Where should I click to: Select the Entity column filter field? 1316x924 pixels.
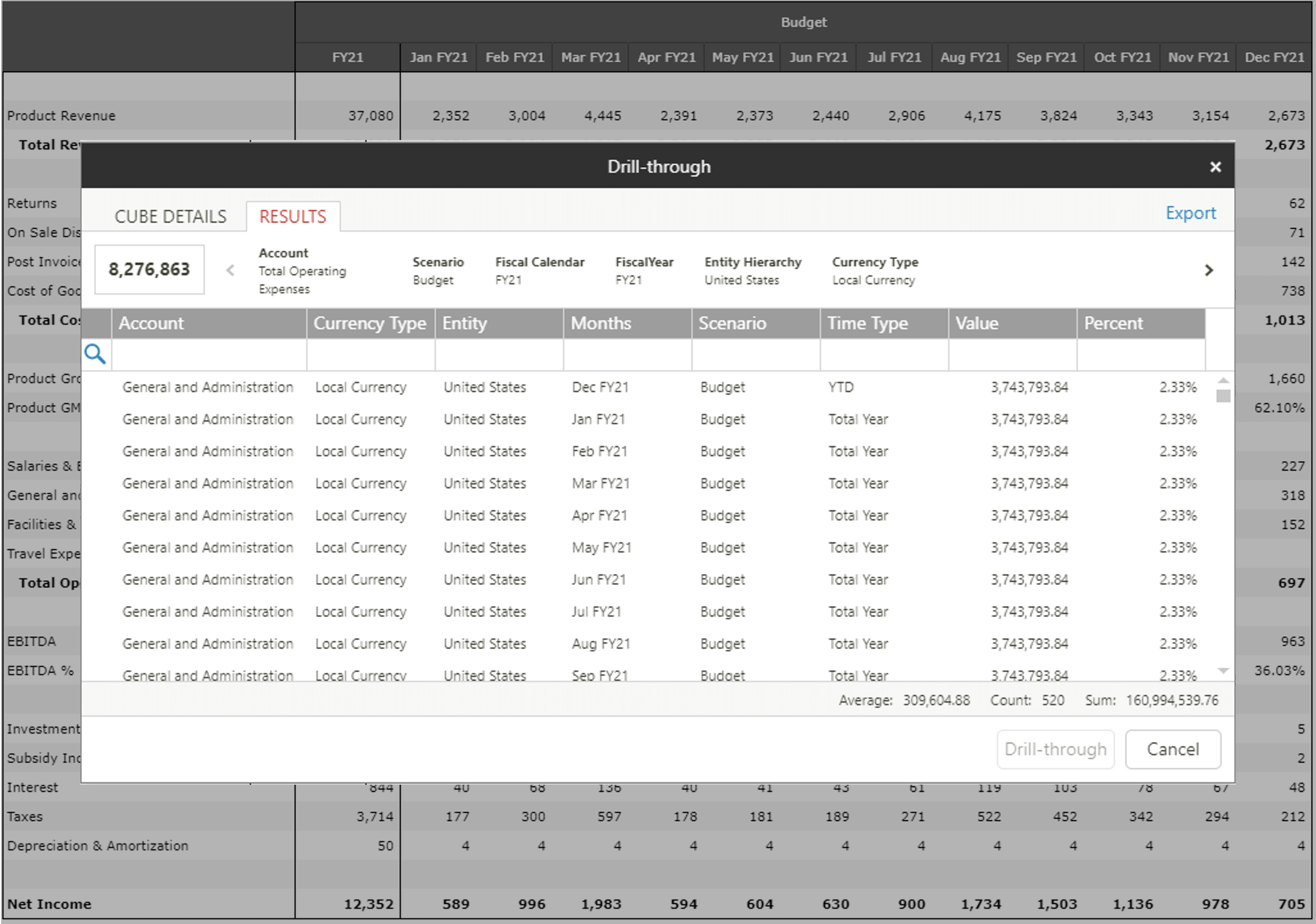(x=499, y=355)
